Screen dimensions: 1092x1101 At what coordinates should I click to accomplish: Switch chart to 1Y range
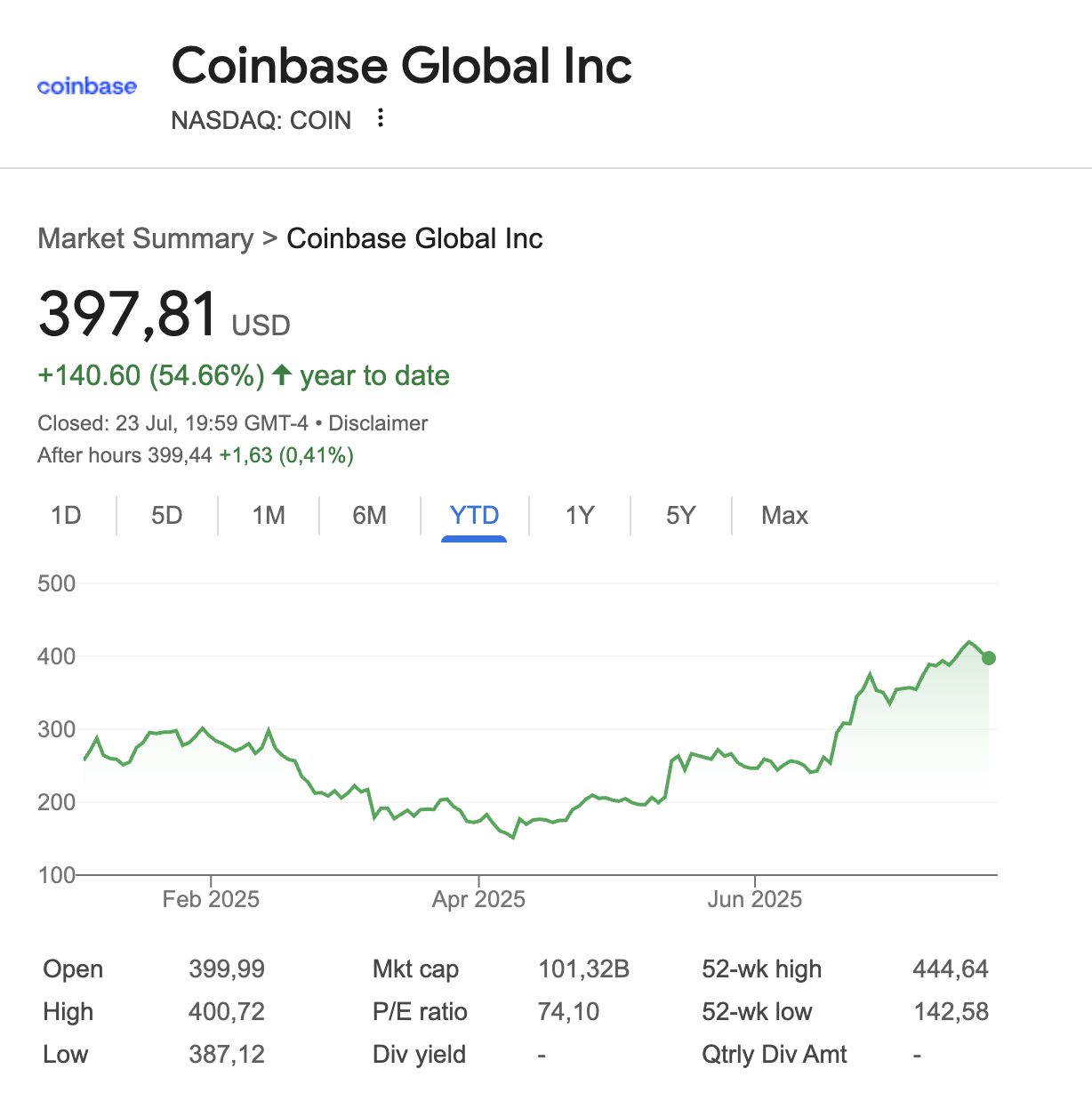click(x=580, y=516)
